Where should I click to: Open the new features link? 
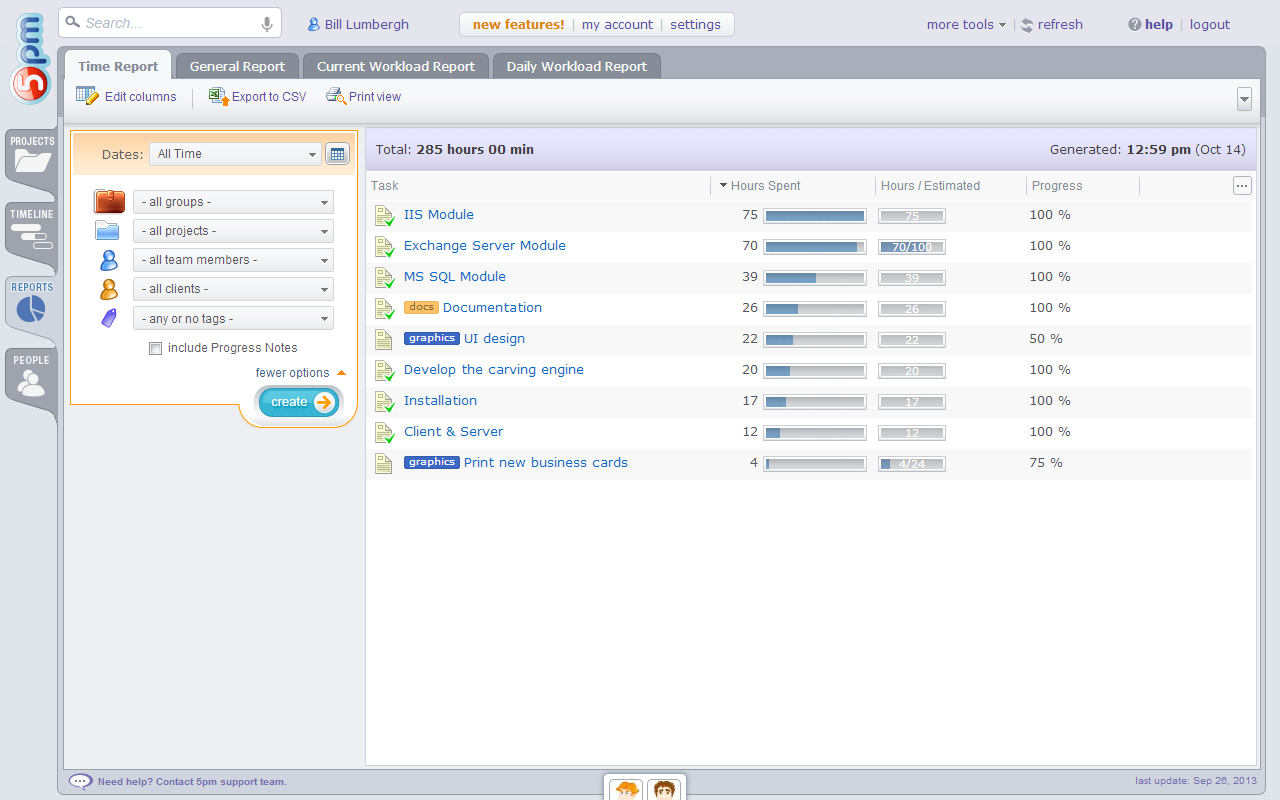click(x=518, y=24)
